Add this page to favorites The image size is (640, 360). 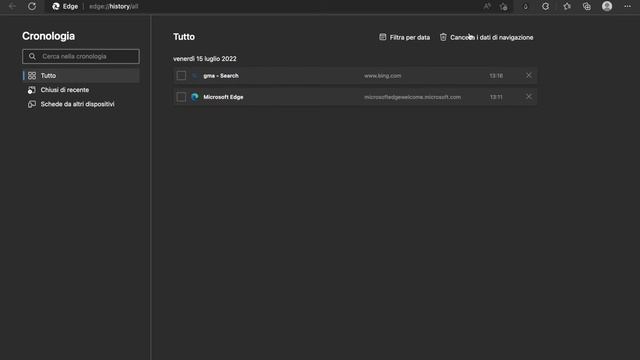[x=504, y=7]
